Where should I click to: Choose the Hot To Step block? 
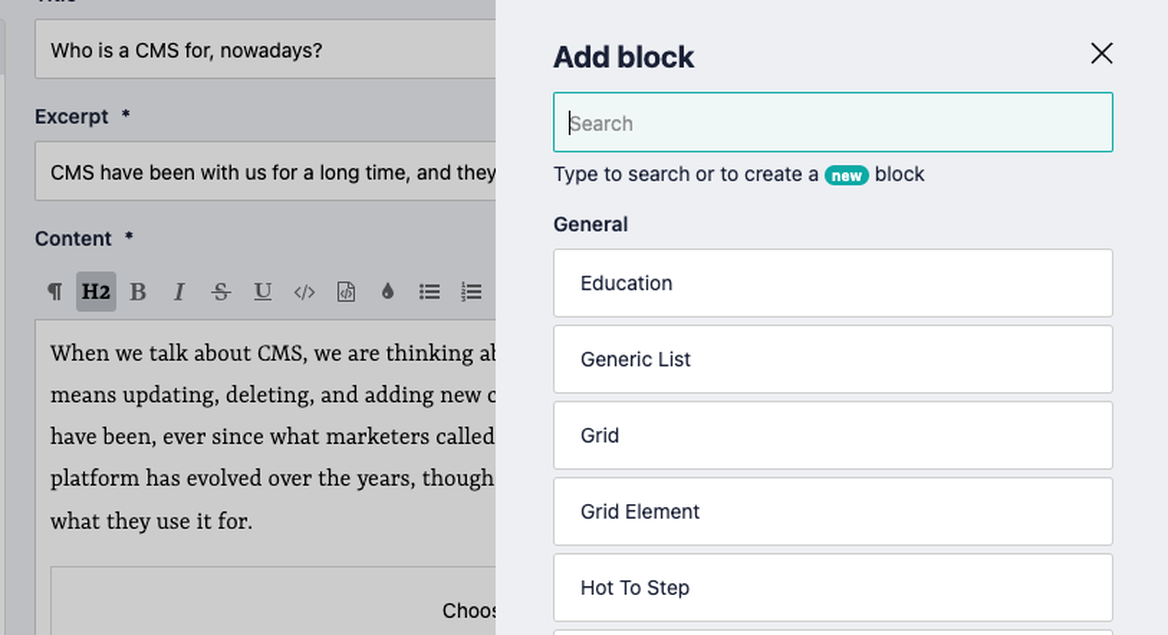[x=832, y=587]
